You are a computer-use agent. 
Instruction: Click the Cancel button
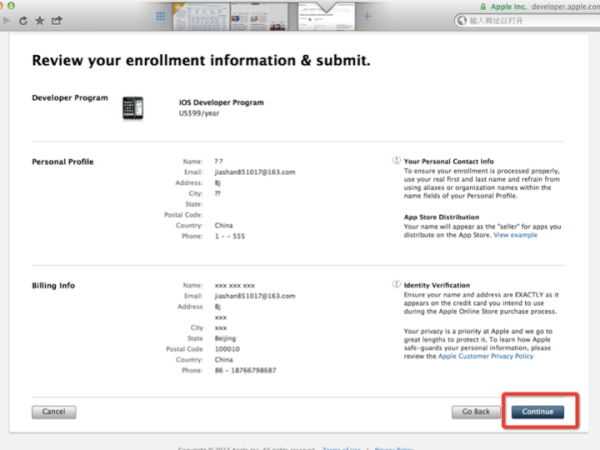[54, 412]
